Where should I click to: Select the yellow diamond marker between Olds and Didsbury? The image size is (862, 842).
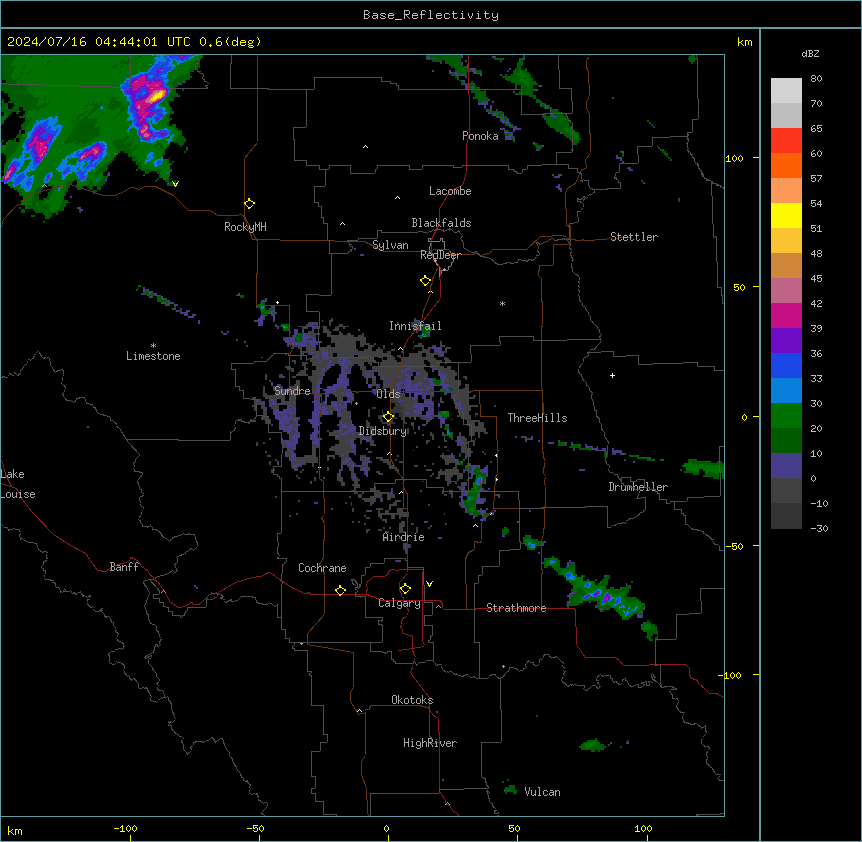[388, 417]
